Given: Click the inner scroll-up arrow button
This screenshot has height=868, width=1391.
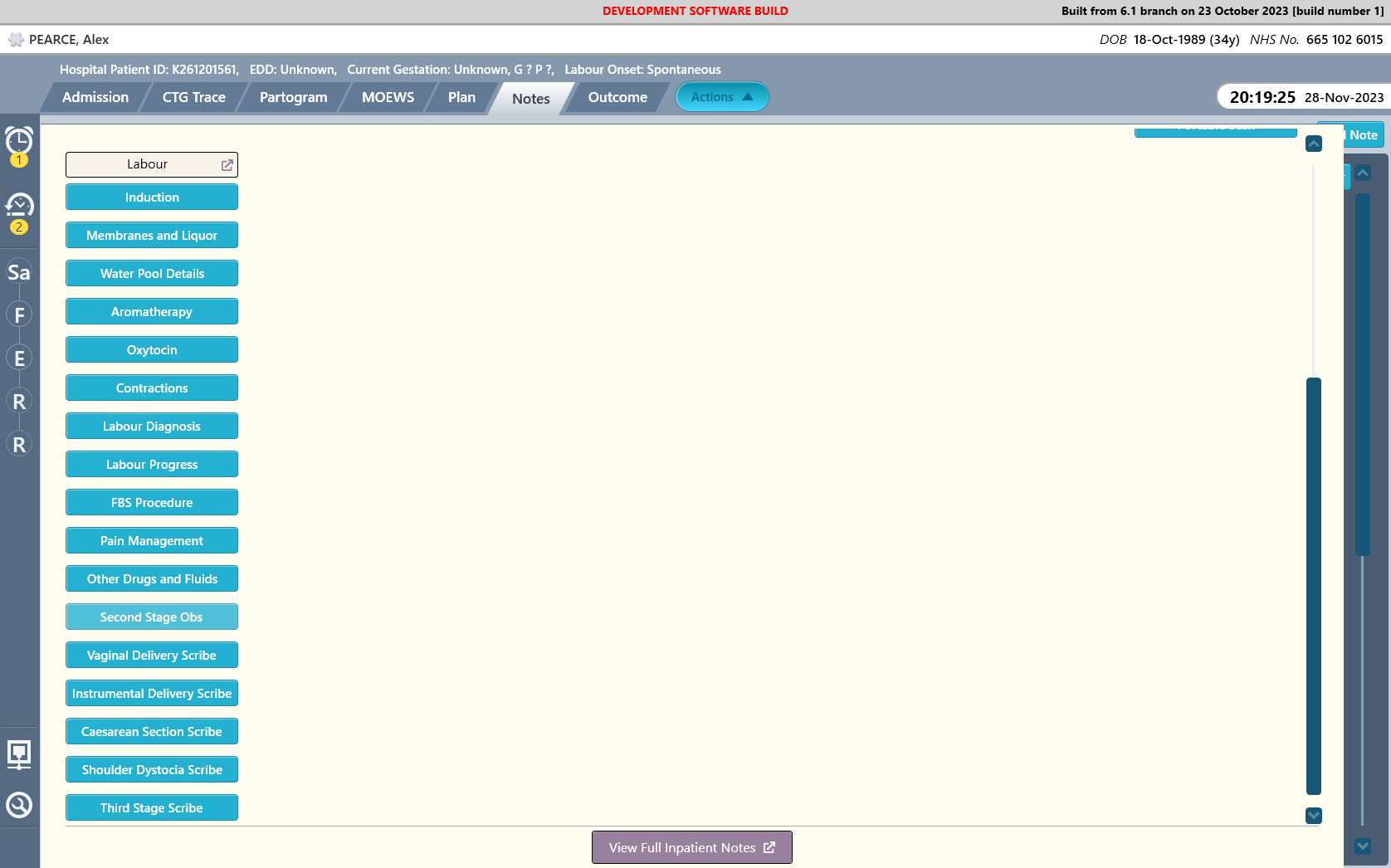Looking at the screenshot, I should tap(1314, 144).
